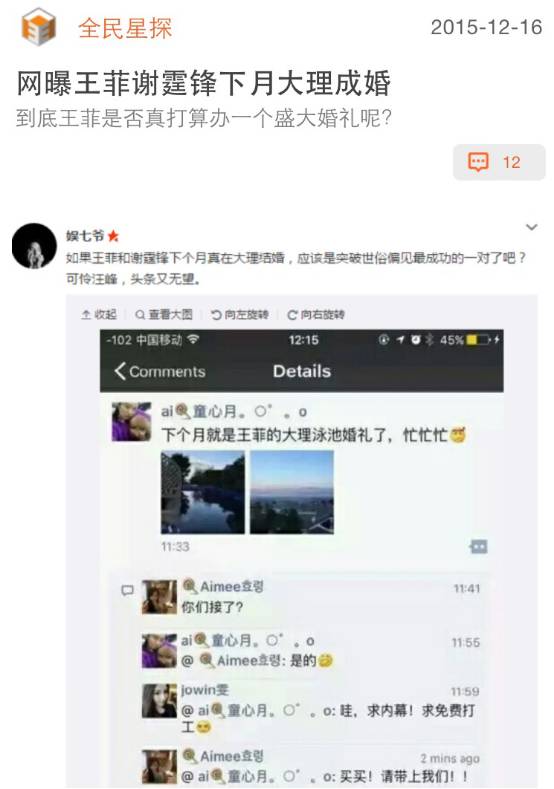Viewport: 554px width, 789px height.
Task: Tap the blue comment action icon
Action: pyautogui.click(x=478, y=546)
